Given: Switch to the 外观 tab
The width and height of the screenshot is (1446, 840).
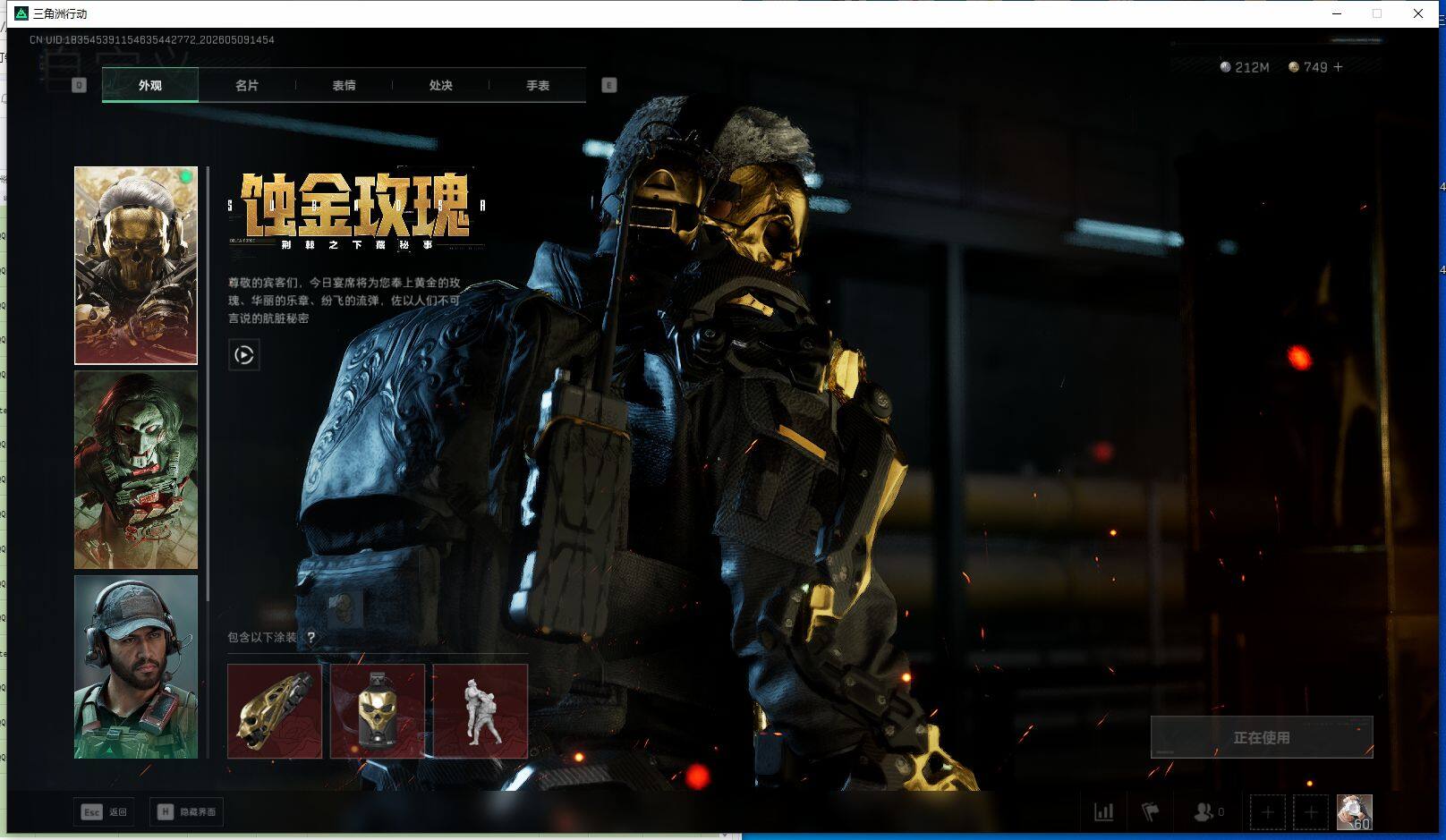Looking at the screenshot, I should click(150, 85).
